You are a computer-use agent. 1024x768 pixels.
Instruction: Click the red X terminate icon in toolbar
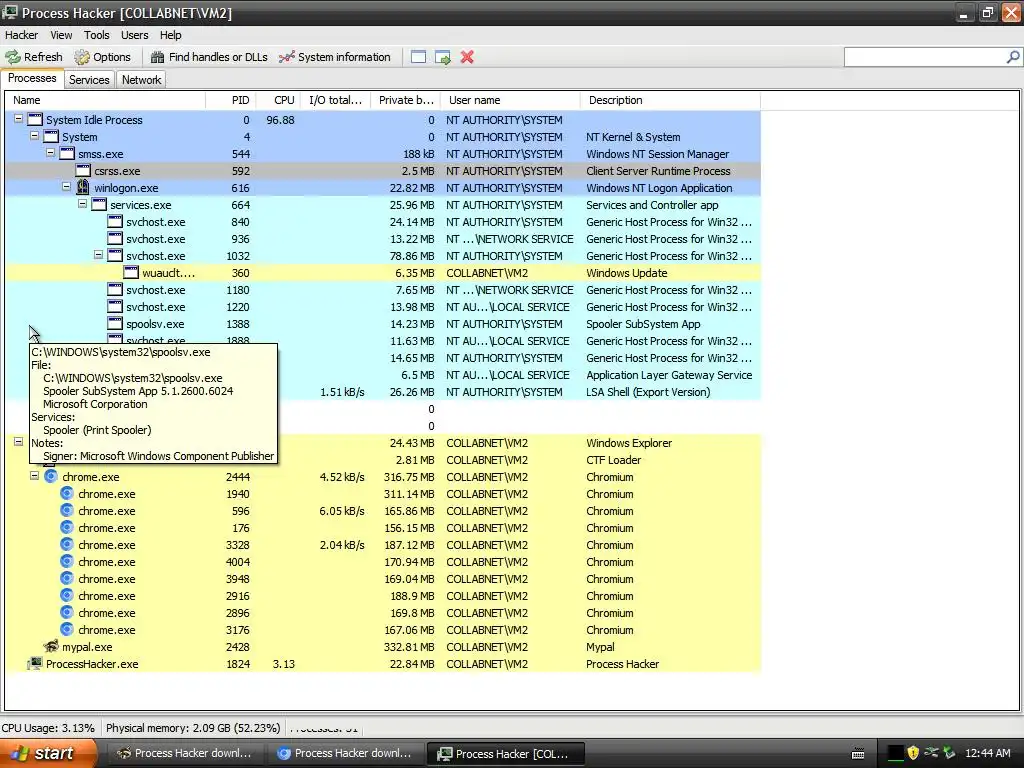(x=467, y=57)
